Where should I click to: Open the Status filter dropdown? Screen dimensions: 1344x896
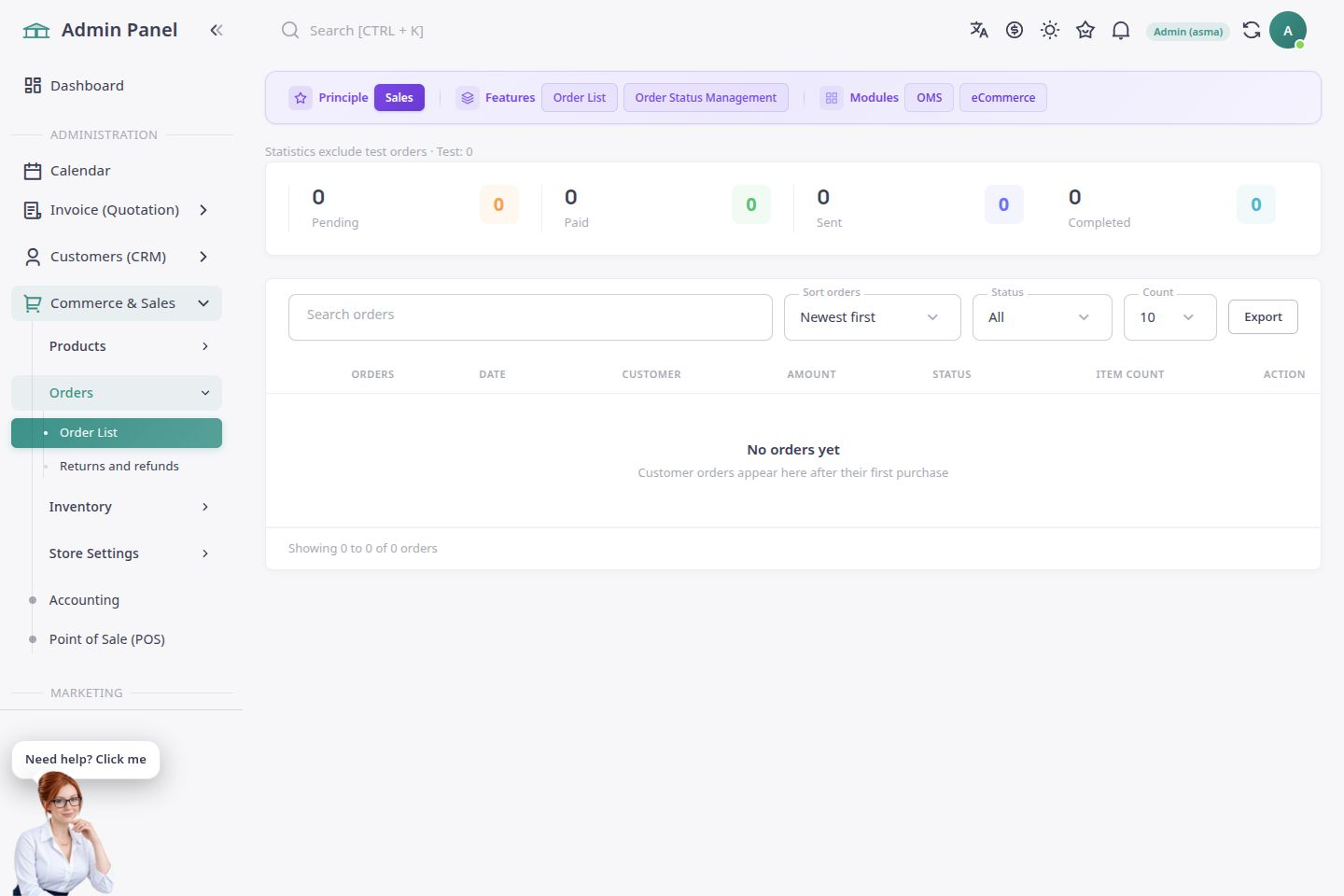[1043, 317]
